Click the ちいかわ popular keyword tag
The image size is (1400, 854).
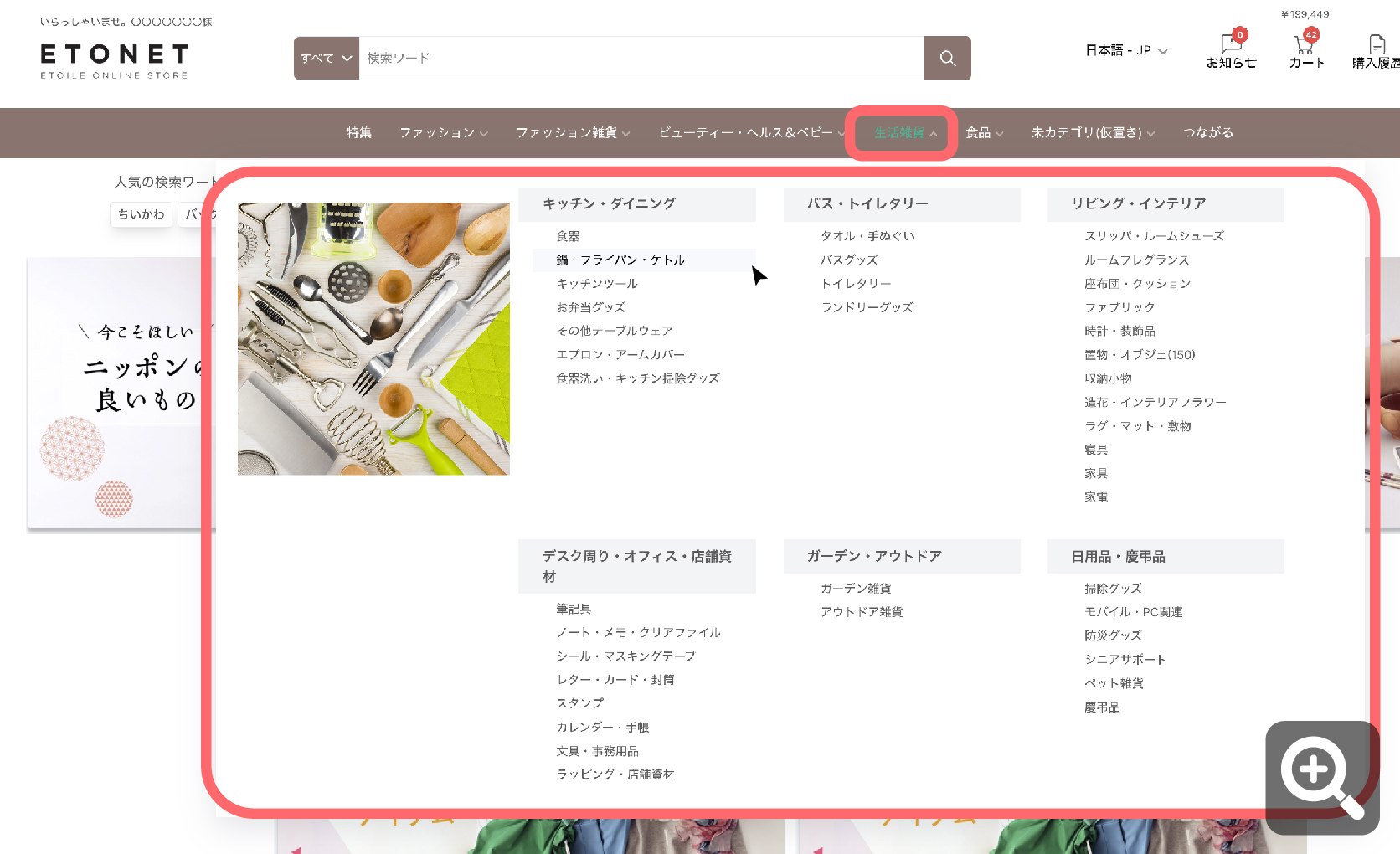141,214
